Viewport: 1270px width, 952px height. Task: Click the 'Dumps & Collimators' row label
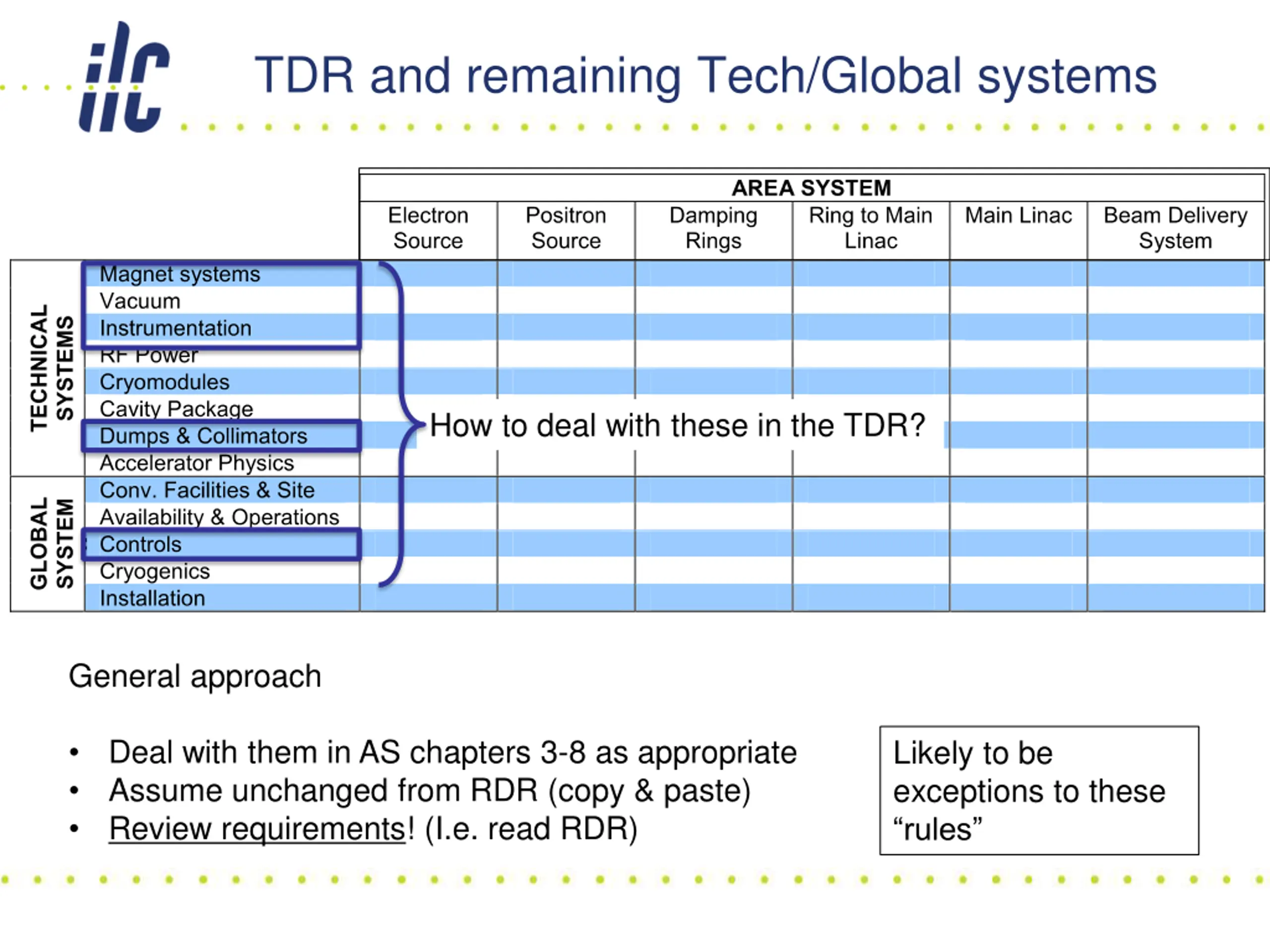(x=204, y=436)
